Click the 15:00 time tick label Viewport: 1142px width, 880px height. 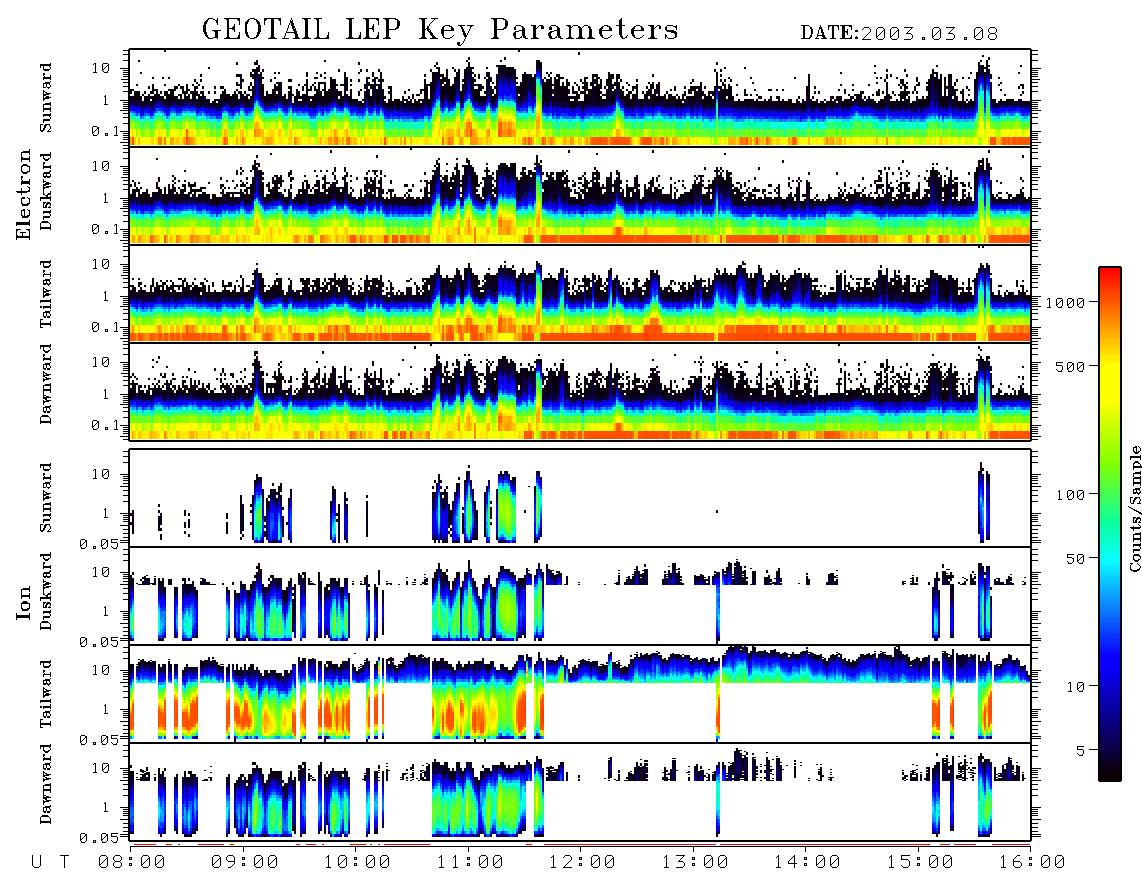(920, 862)
